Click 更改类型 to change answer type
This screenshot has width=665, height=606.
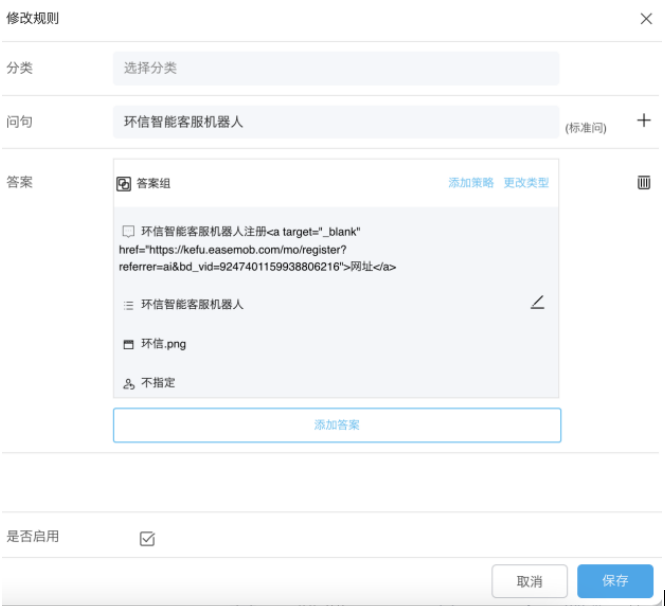pos(526,183)
